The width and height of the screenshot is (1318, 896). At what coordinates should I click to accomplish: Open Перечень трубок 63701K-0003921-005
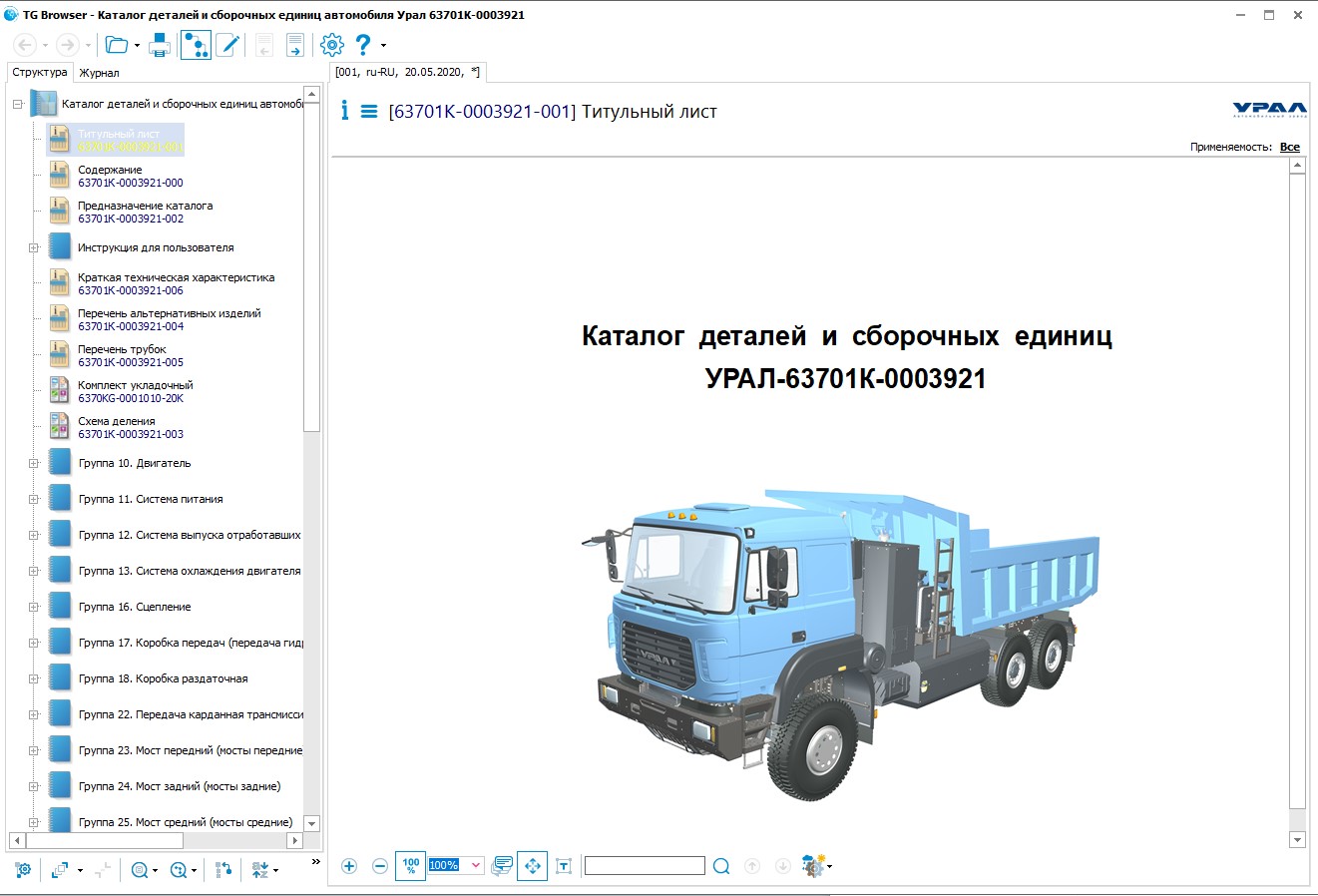tap(131, 355)
